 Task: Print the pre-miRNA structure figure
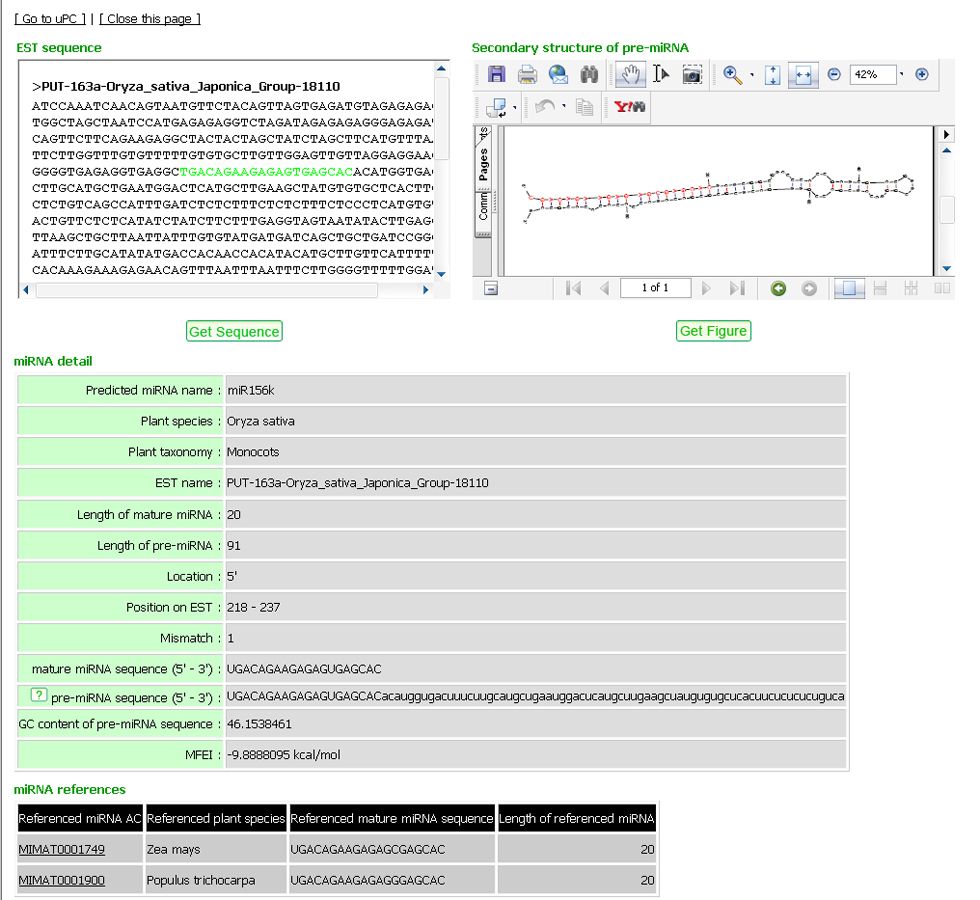pyautogui.click(x=527, y=74)
